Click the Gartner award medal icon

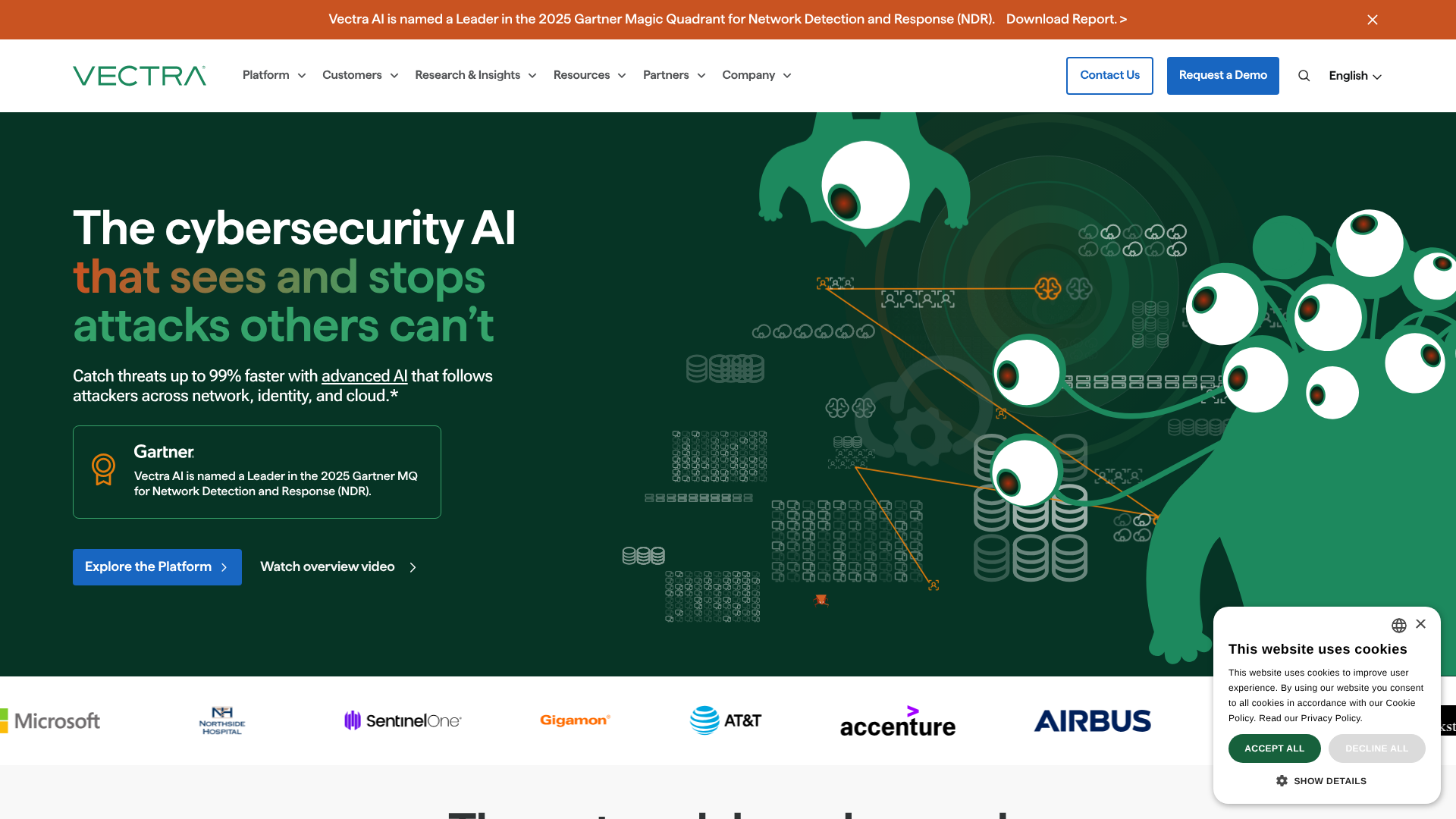pos(104,470)
